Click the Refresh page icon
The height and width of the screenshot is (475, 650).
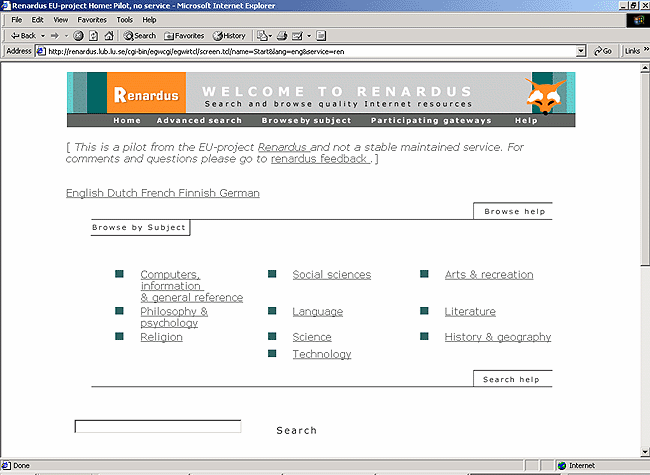pyautogui.click(x=94, y=36)
